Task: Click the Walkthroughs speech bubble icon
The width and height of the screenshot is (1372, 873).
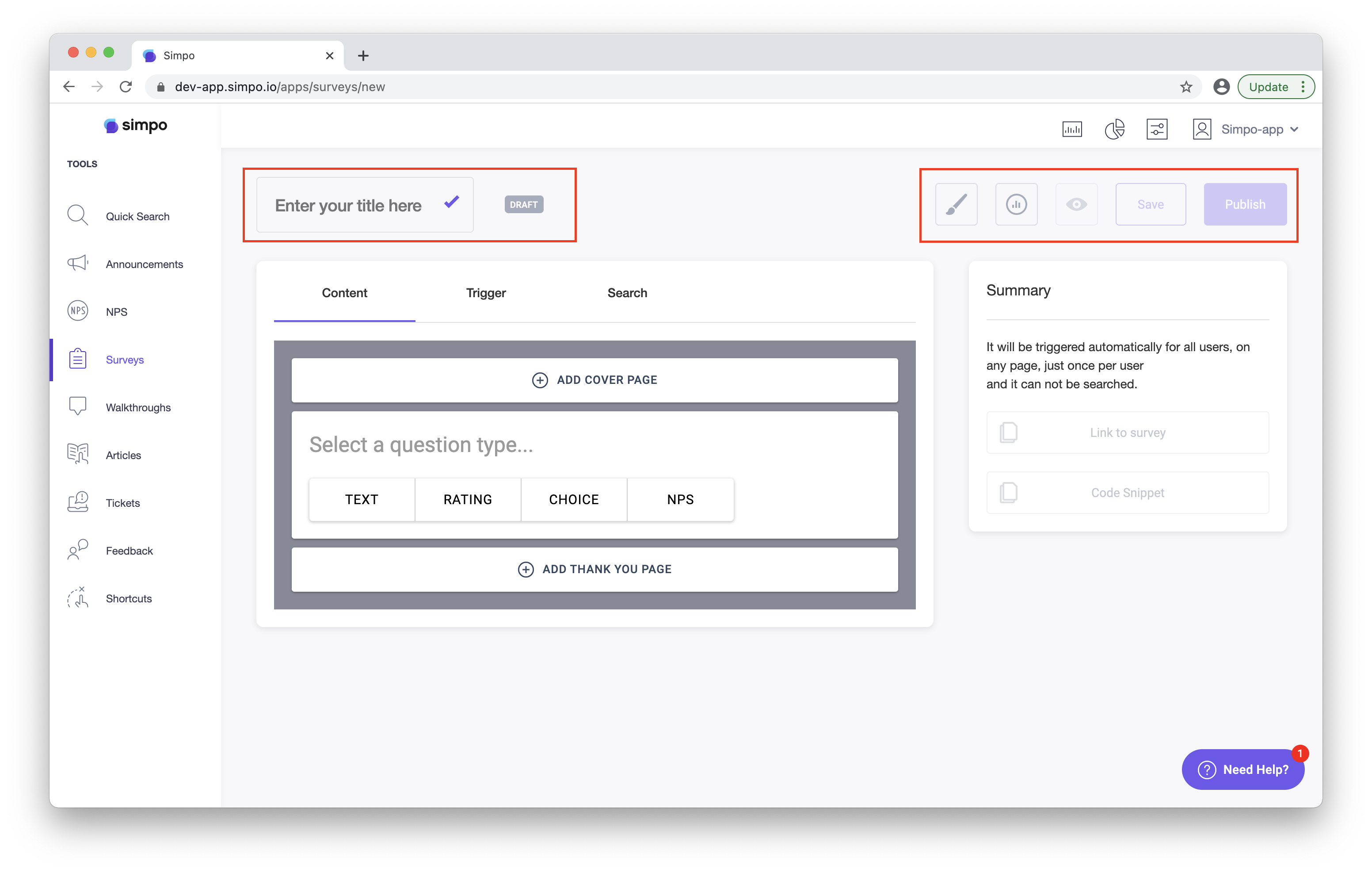Action: tap(77, 406)
